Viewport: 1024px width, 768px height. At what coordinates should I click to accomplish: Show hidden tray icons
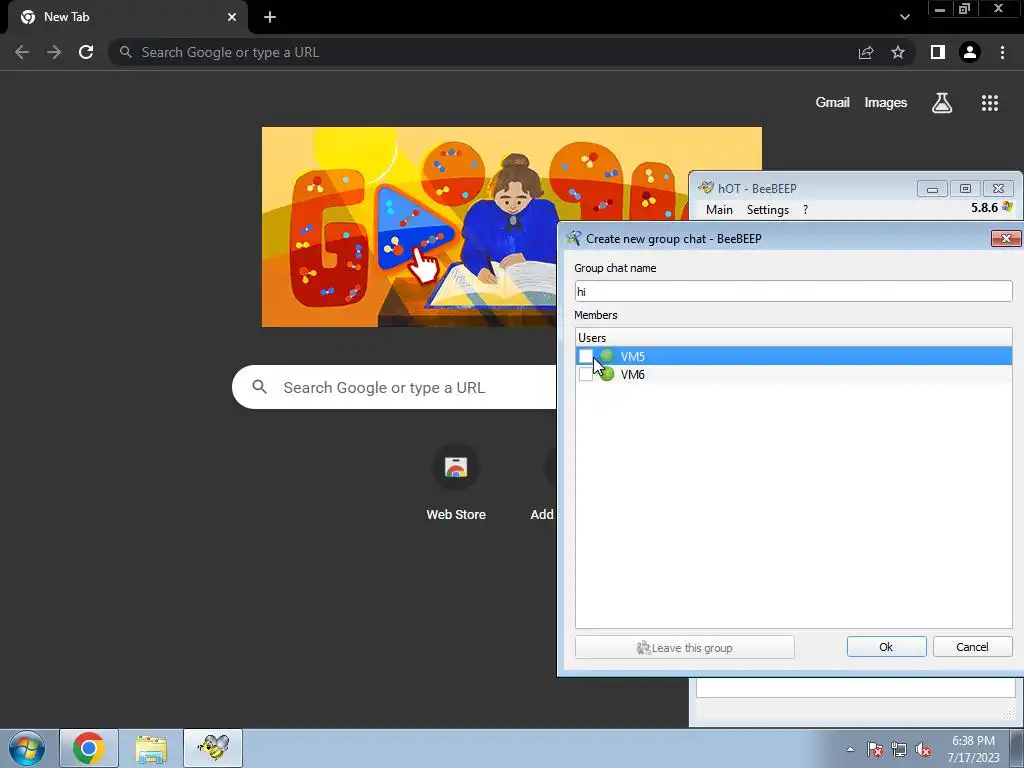850,749
